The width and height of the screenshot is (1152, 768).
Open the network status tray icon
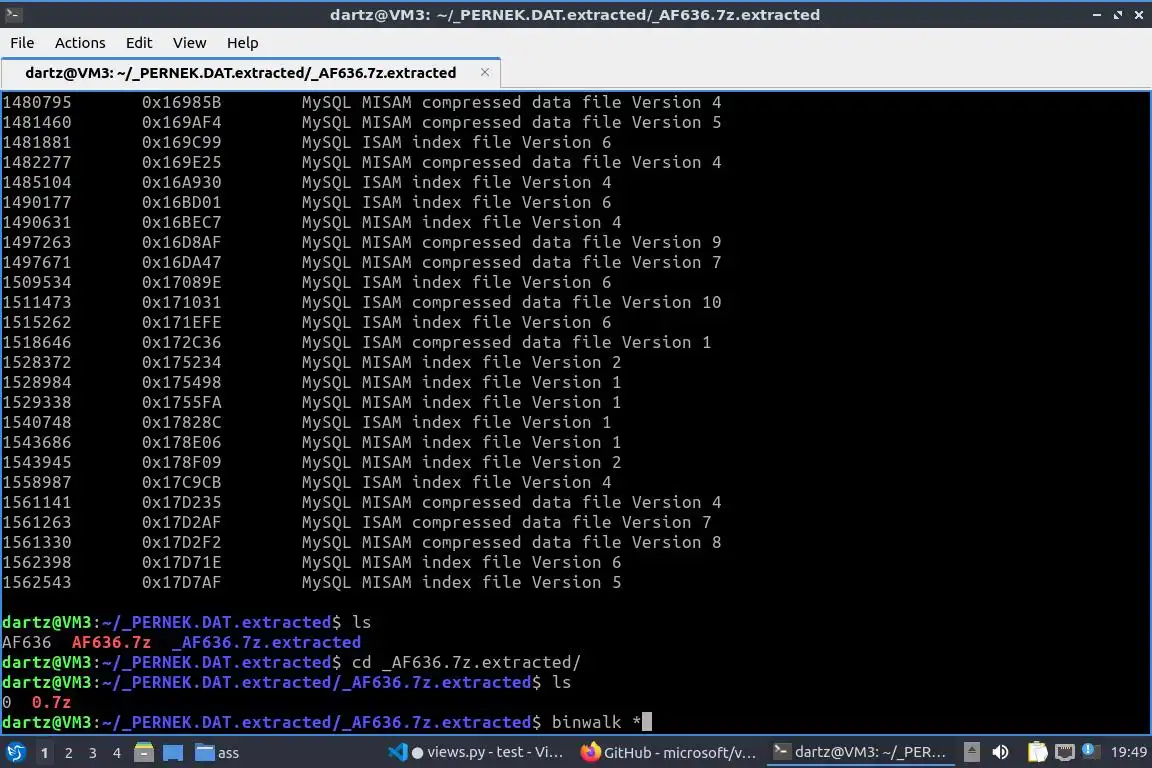(1065, 752)
